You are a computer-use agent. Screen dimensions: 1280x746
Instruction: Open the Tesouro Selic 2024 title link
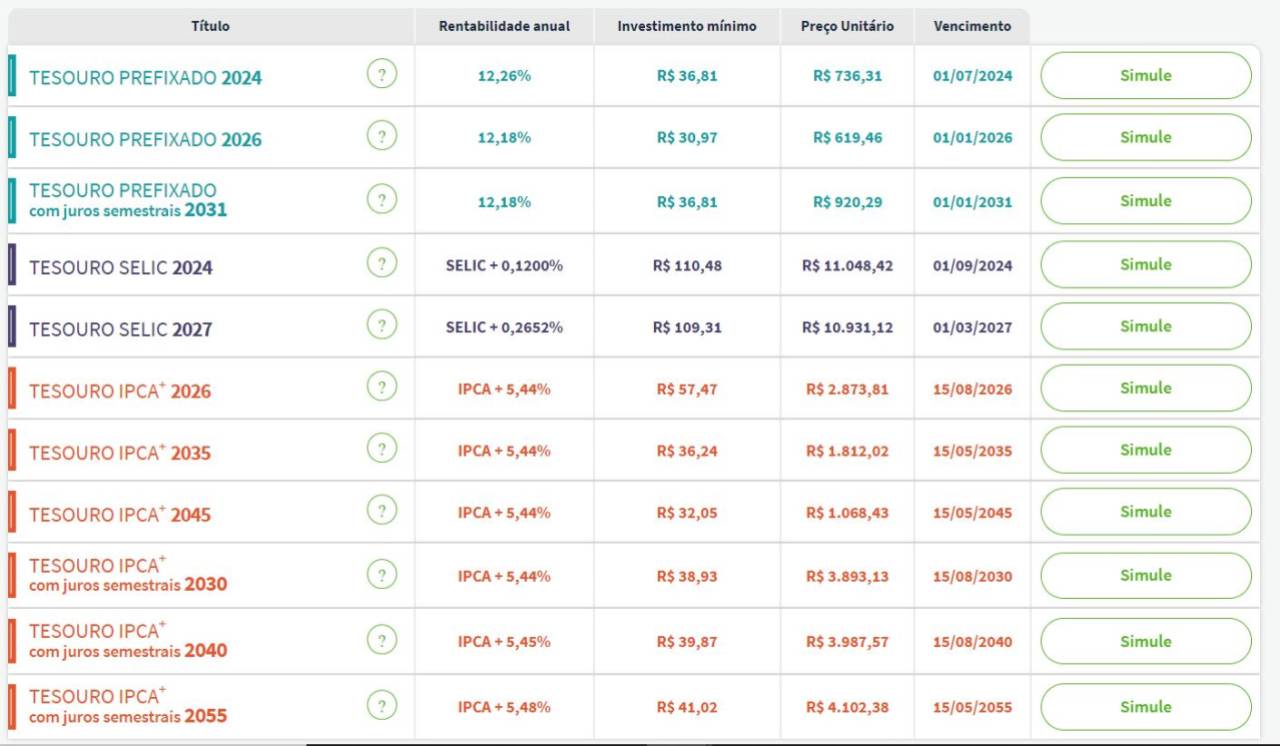(x=121, y=268)
